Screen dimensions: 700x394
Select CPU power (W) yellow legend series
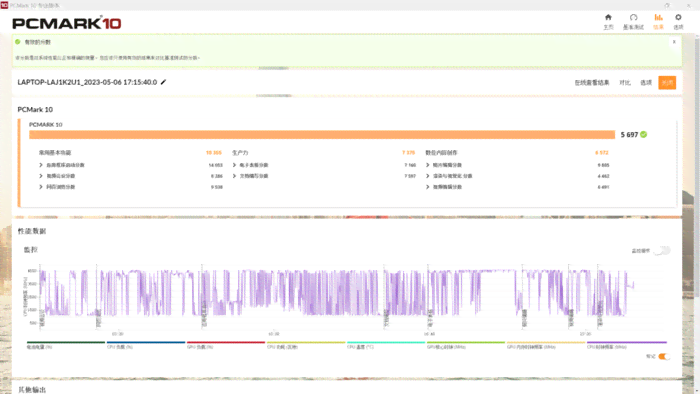(x=306, y=345)
